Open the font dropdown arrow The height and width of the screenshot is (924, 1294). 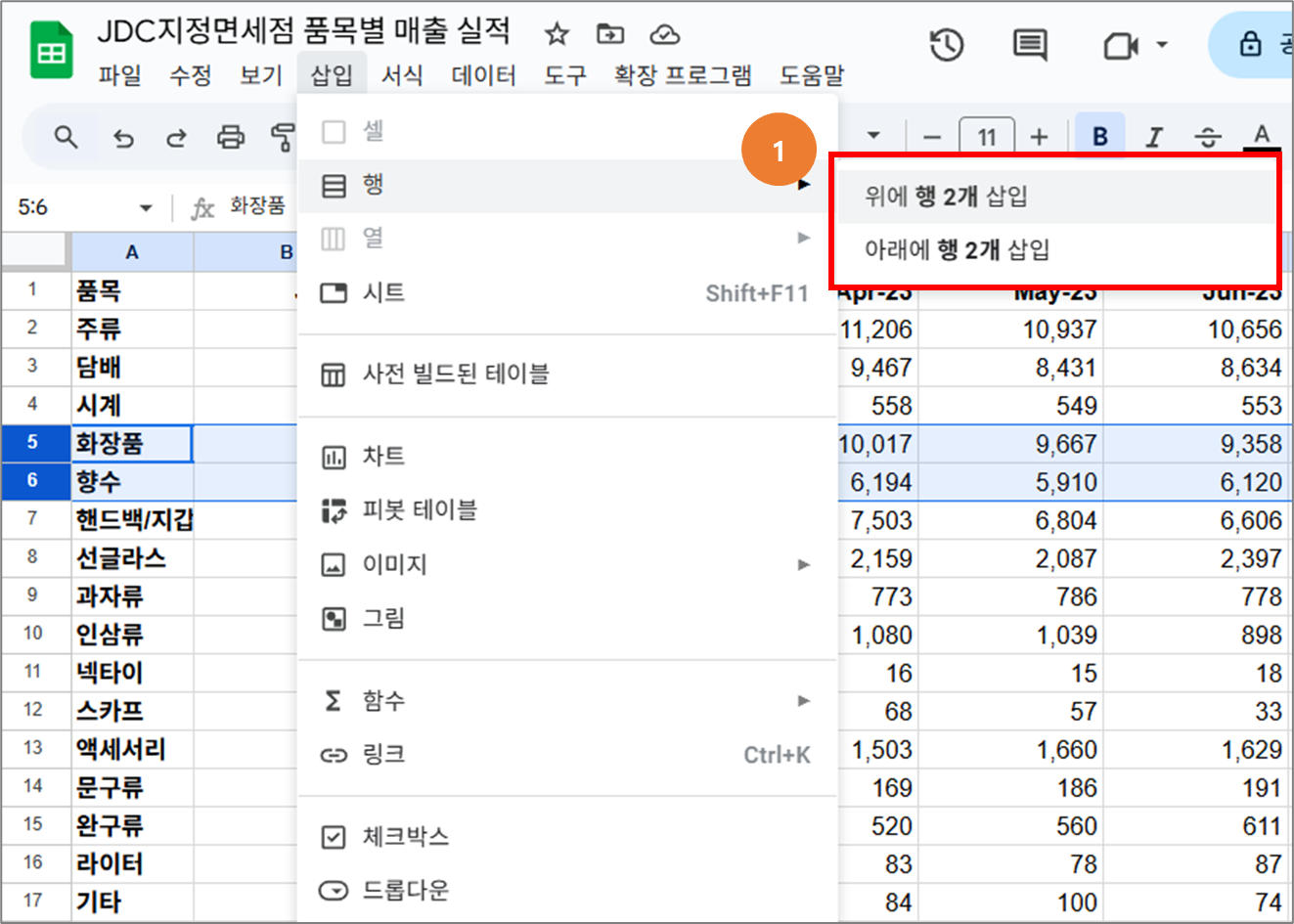873,136
